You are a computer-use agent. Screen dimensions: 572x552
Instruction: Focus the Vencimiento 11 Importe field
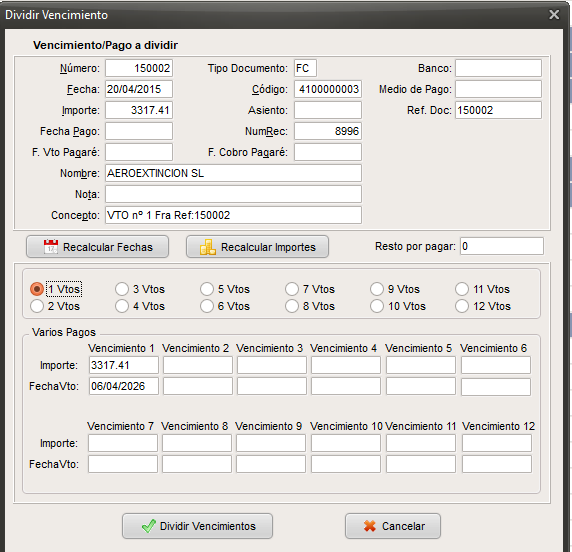point(421,443)
